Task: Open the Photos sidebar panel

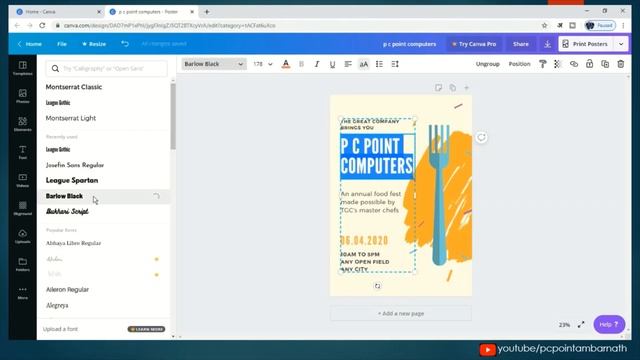Action: (x=22, y=96)
